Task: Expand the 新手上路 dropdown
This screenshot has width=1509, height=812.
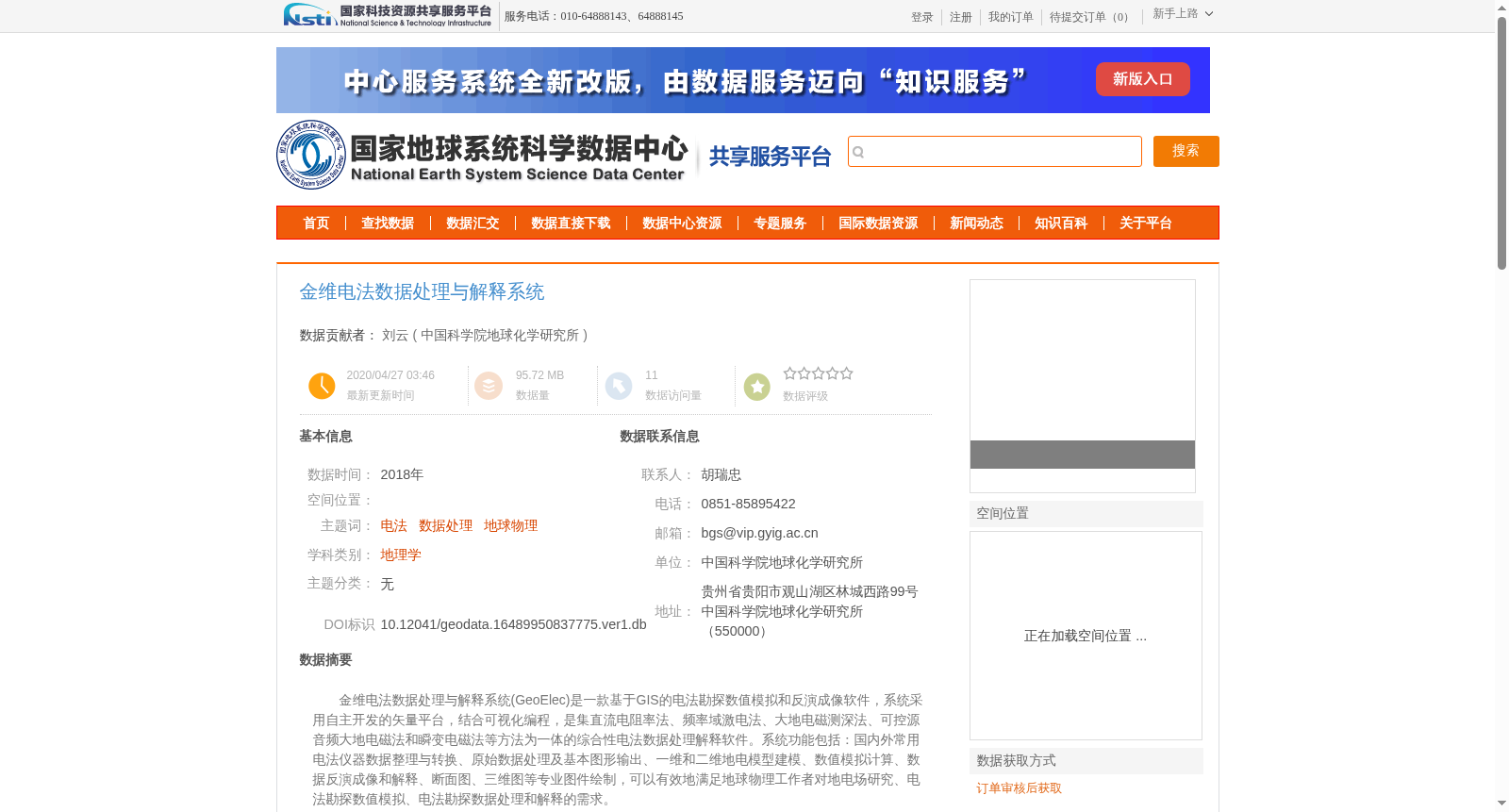Action: [1183, 14]
